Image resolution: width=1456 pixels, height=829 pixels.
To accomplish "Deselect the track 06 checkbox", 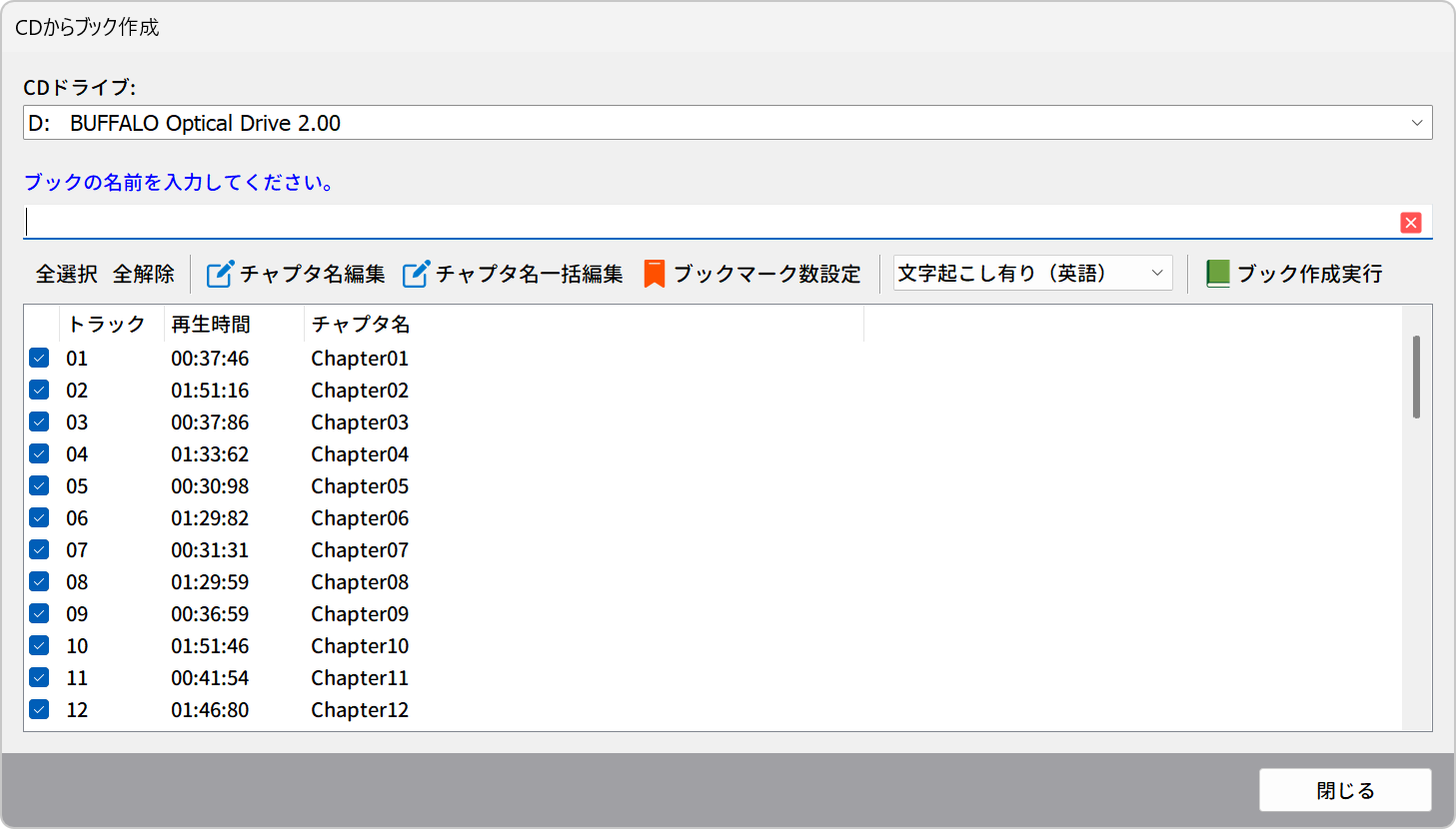I will (x=39, y=517).
